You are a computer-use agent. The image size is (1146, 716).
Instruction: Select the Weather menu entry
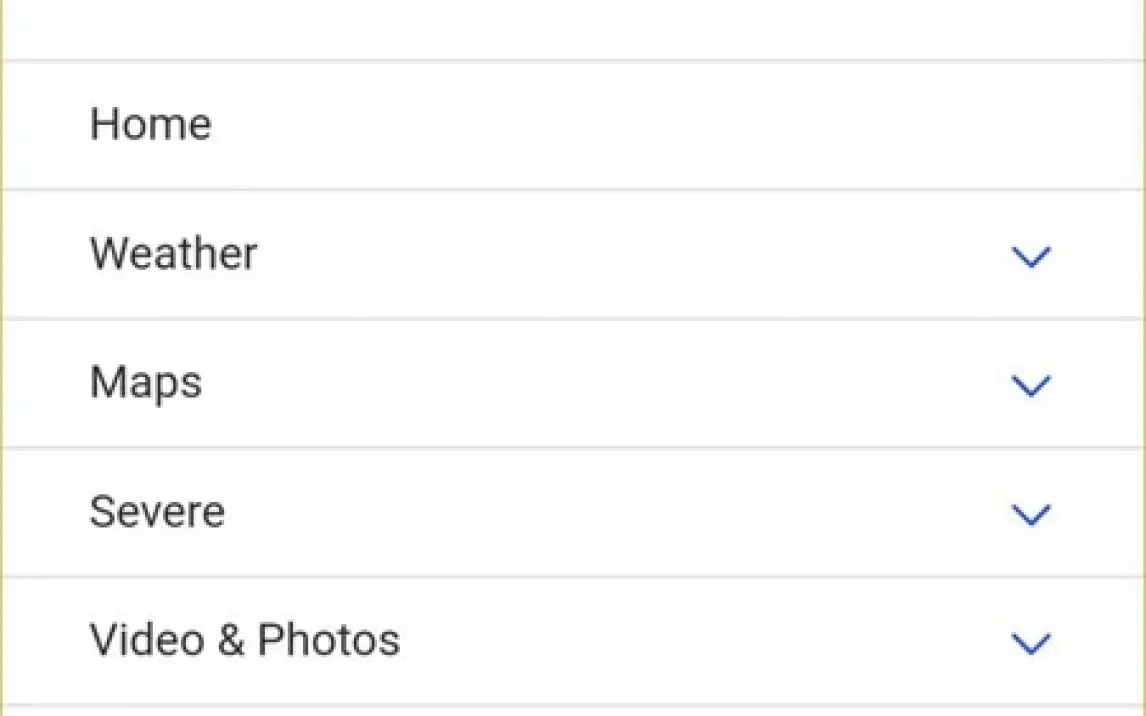173,254
